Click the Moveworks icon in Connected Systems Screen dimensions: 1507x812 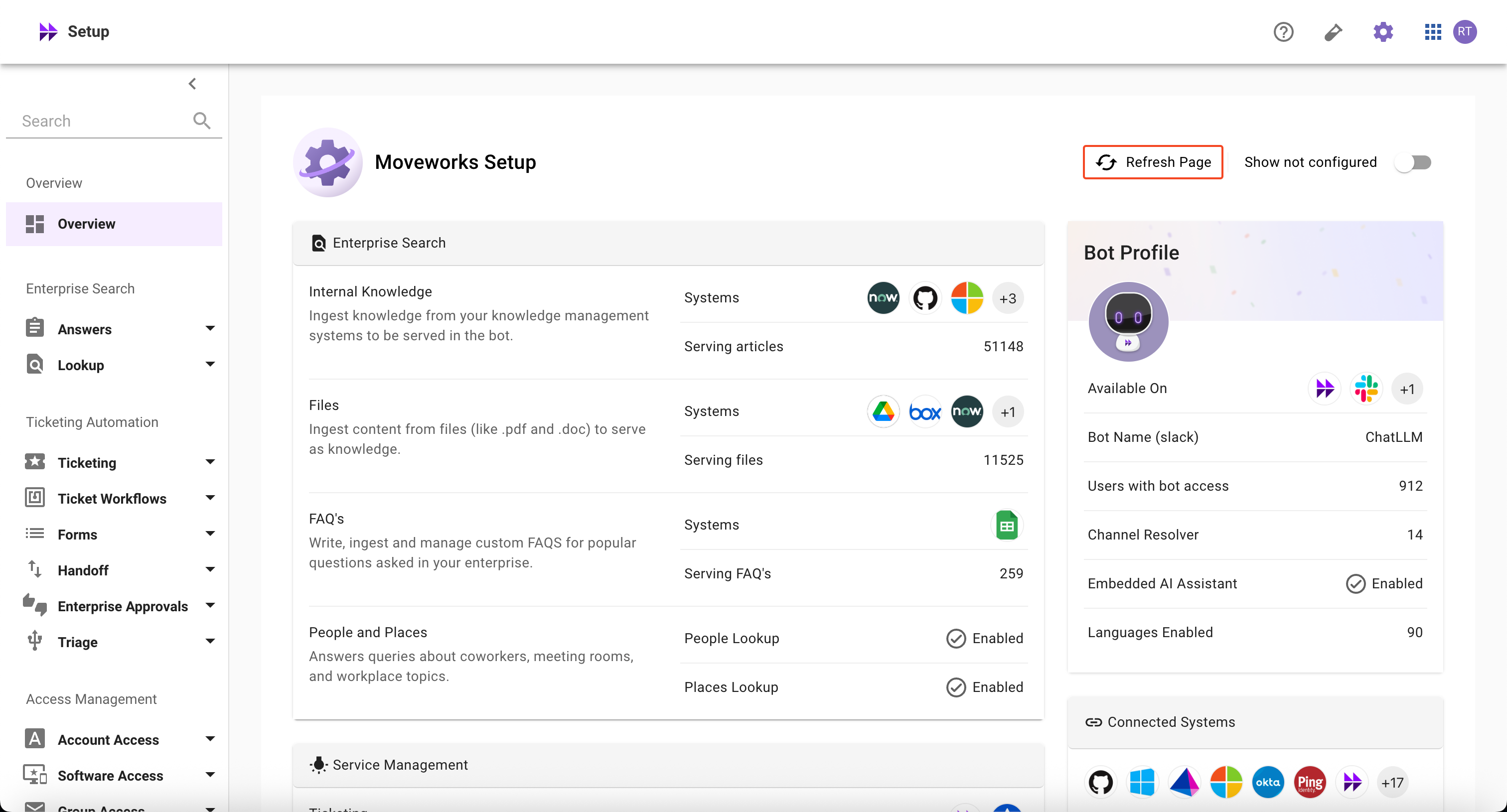[1352, 782]
